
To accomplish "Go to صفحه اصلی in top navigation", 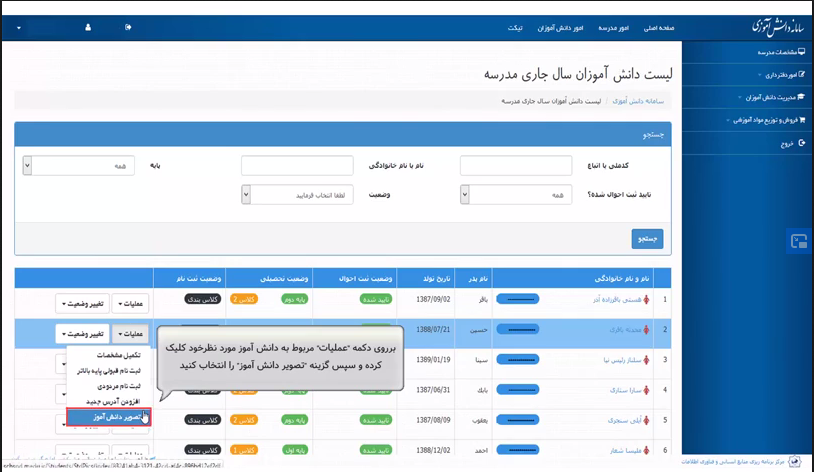I will 659,28.
